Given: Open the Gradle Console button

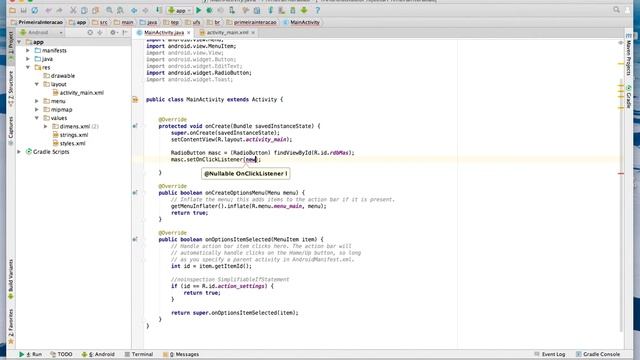Looking at the screenshot, I should coord(598,354).
